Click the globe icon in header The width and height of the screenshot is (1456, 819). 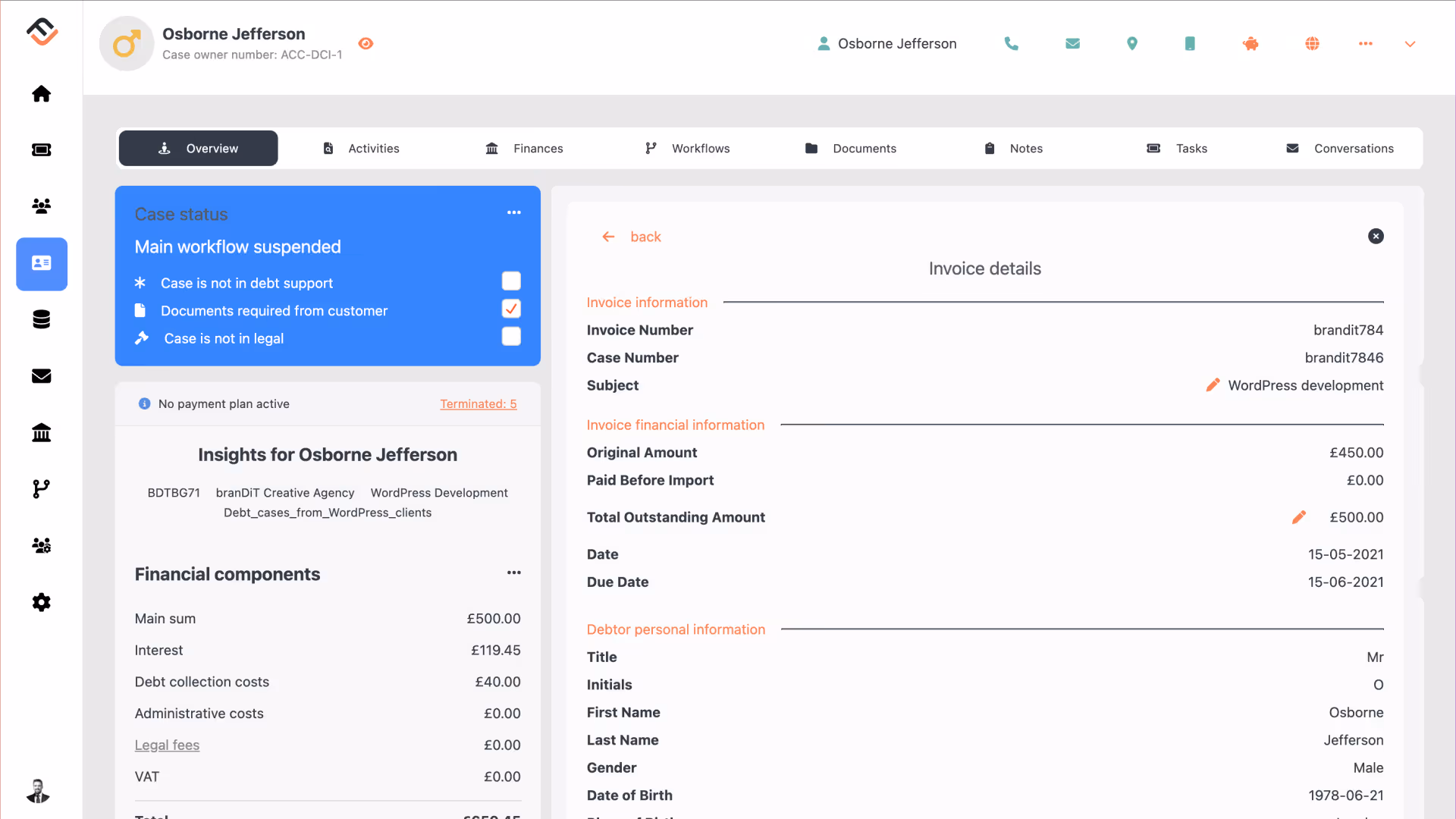click(1312, 44)
